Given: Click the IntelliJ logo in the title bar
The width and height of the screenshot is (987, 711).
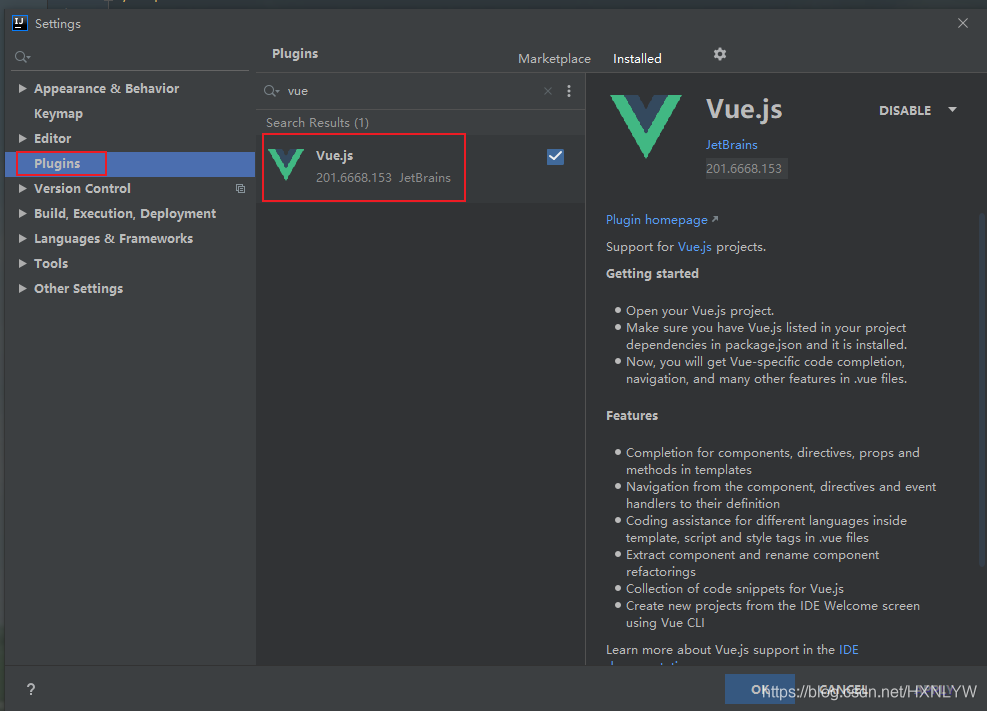Looking at the screenshot, I should point(20,24).
